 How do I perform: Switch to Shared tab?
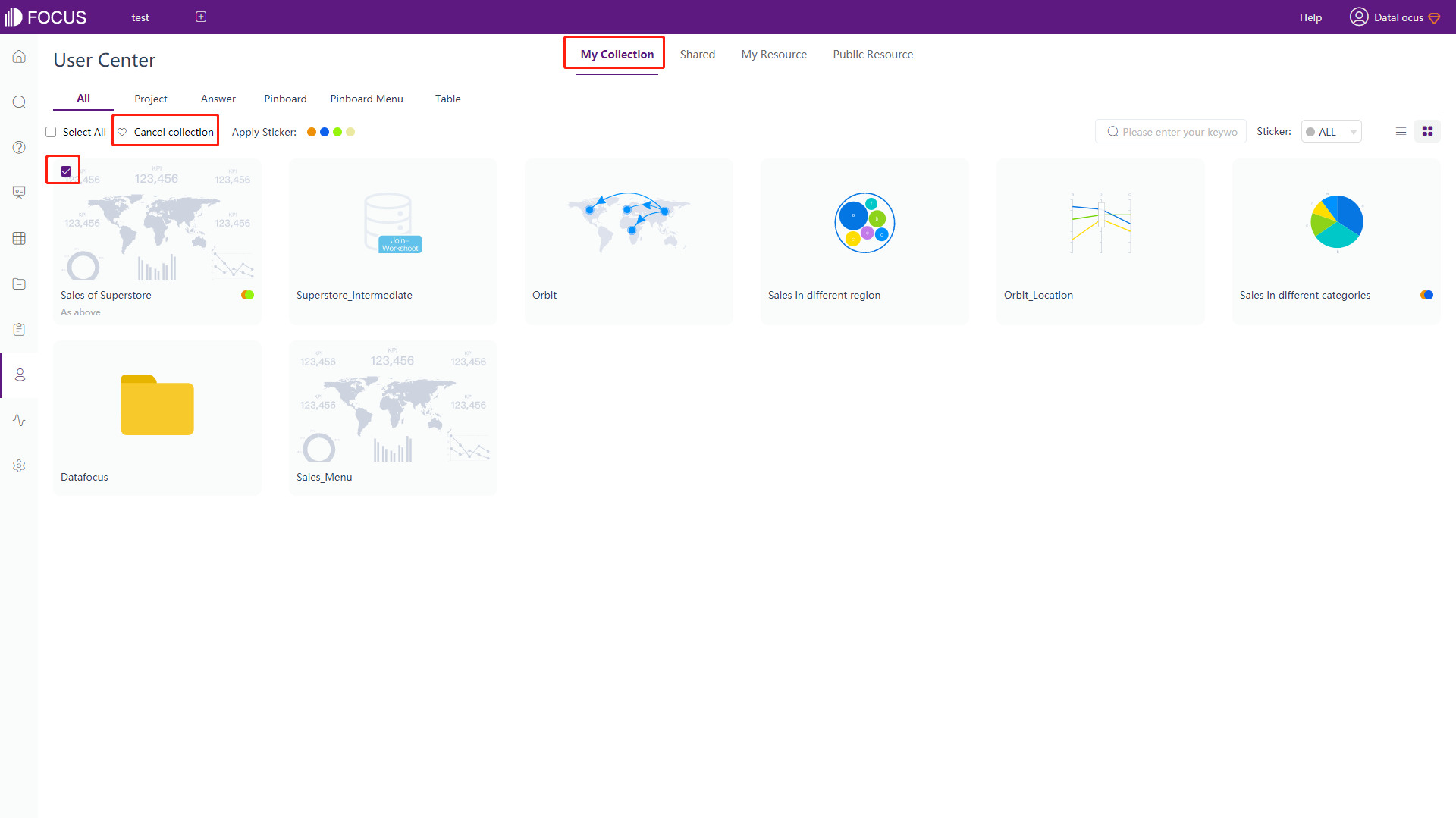coord(697,55)
